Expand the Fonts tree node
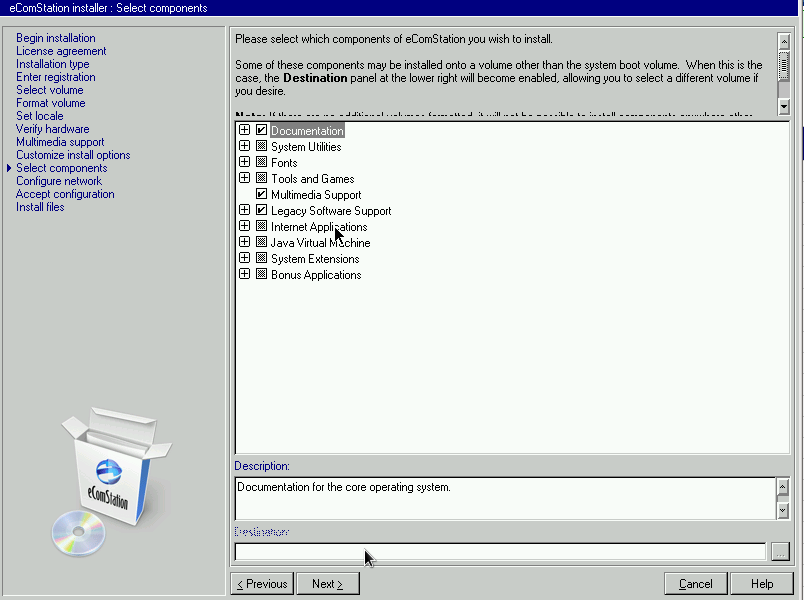The image size is (804, 600). click(x=245, y=162)
